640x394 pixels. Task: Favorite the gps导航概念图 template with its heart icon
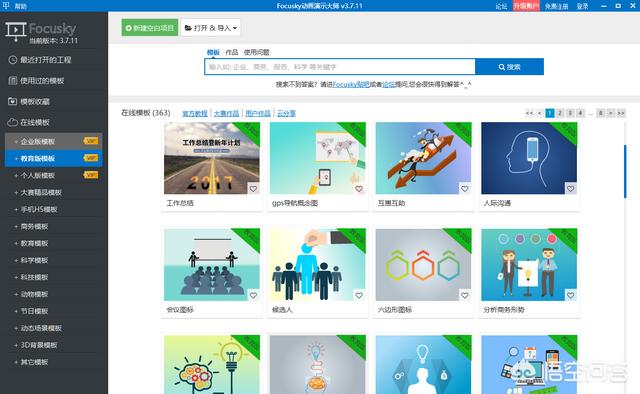(x=359, y=189)
